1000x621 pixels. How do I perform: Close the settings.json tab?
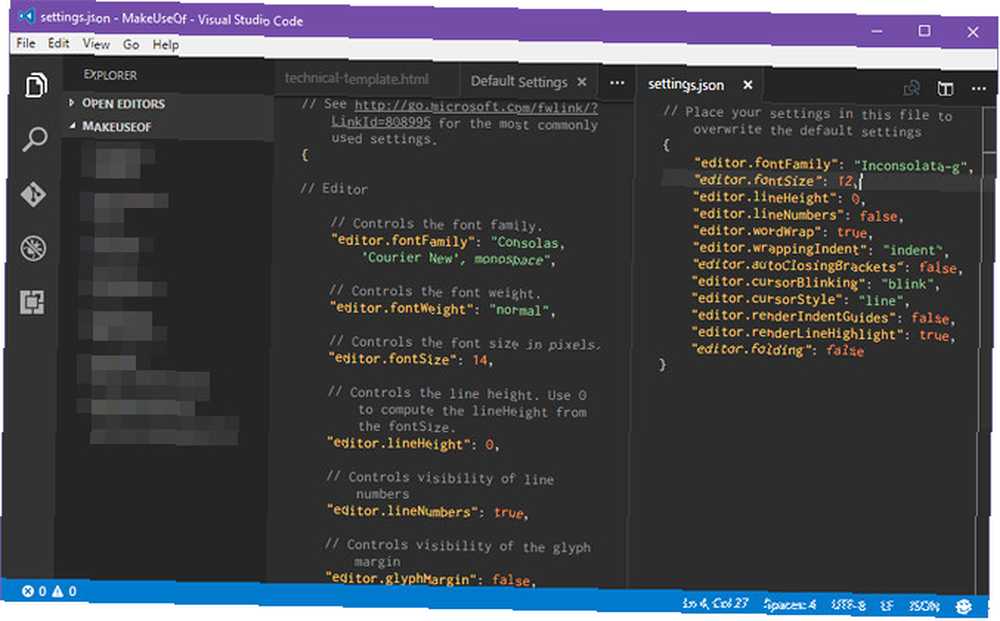point(747,84)
